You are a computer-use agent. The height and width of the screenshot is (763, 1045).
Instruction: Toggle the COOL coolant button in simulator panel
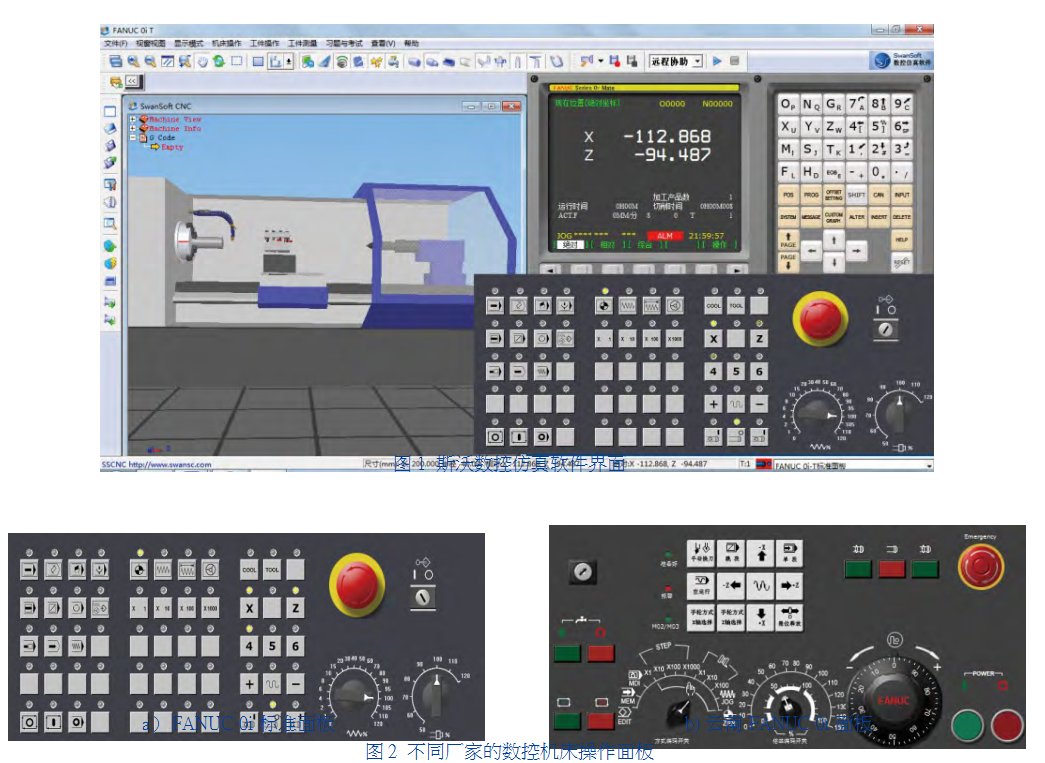(x=713, y=305)
